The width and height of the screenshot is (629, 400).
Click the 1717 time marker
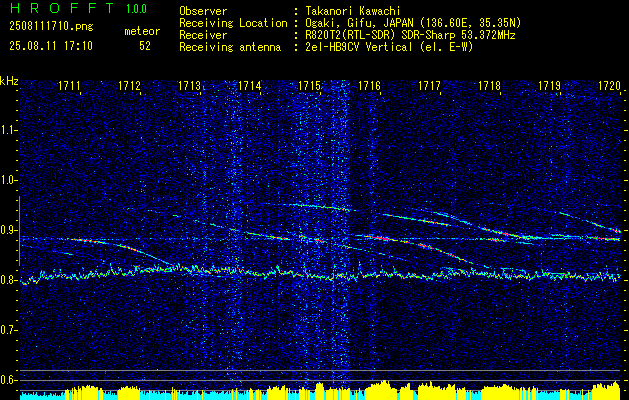[430, 86]
